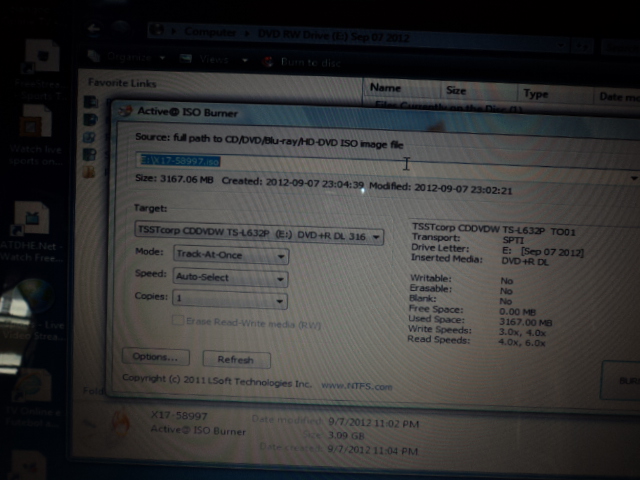Viewport: 640px width, 480px height.
Task: Click the Watch live sports on... desktop icon
Action: pyautogui.click(x=36, y=121)
